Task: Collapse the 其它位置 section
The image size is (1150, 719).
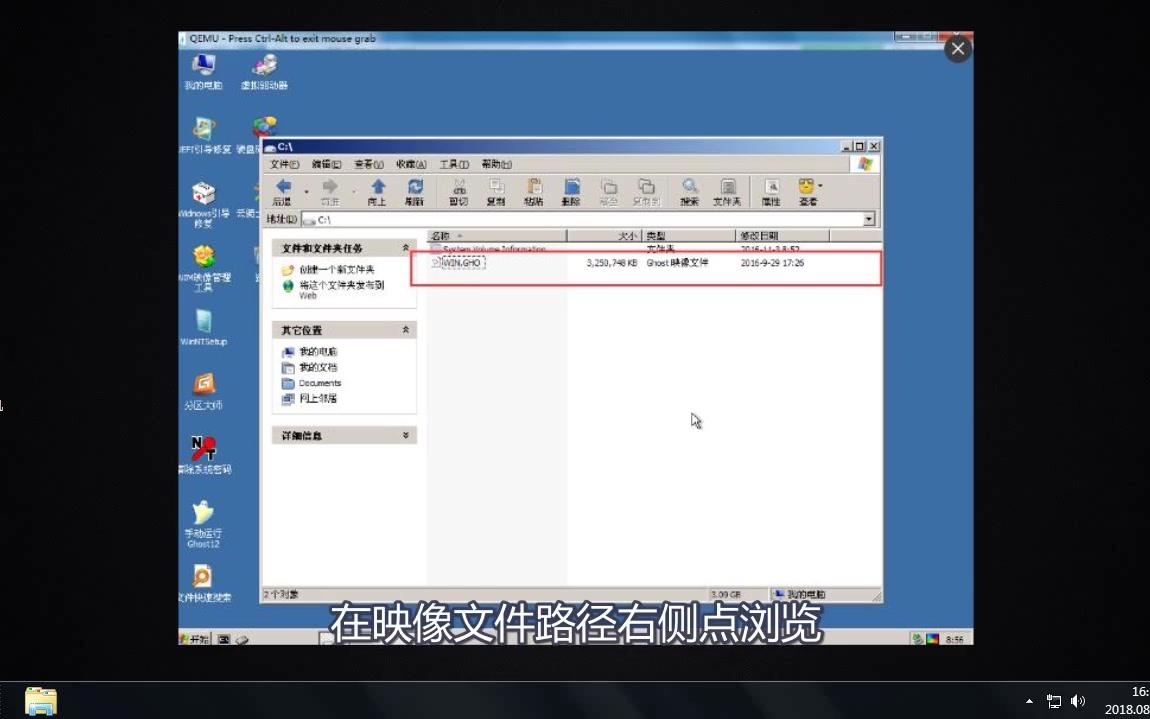Action: coord(405,329)
